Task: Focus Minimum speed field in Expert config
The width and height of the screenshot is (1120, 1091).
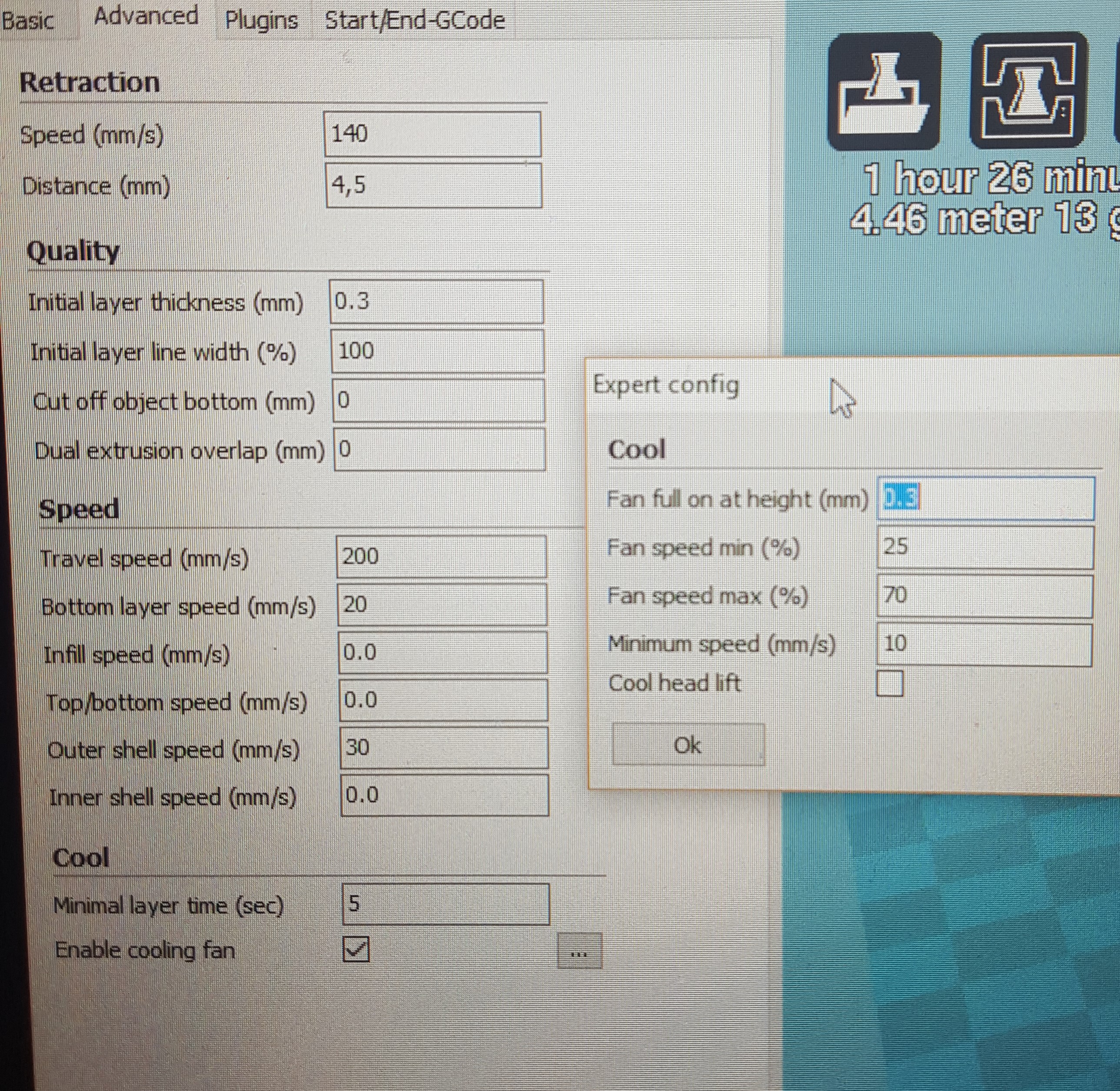Action: point(984,645)
